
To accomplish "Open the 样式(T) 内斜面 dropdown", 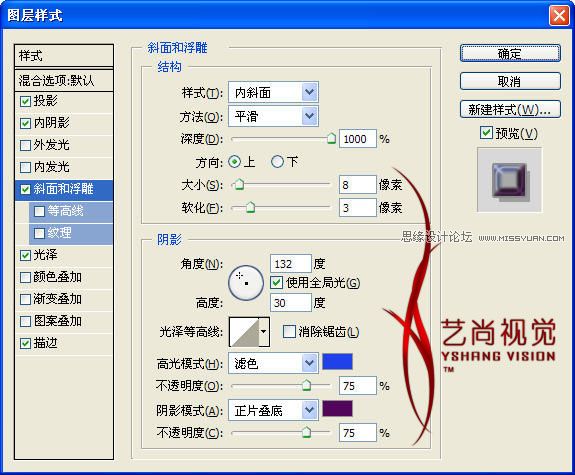I will click(273, 92).
